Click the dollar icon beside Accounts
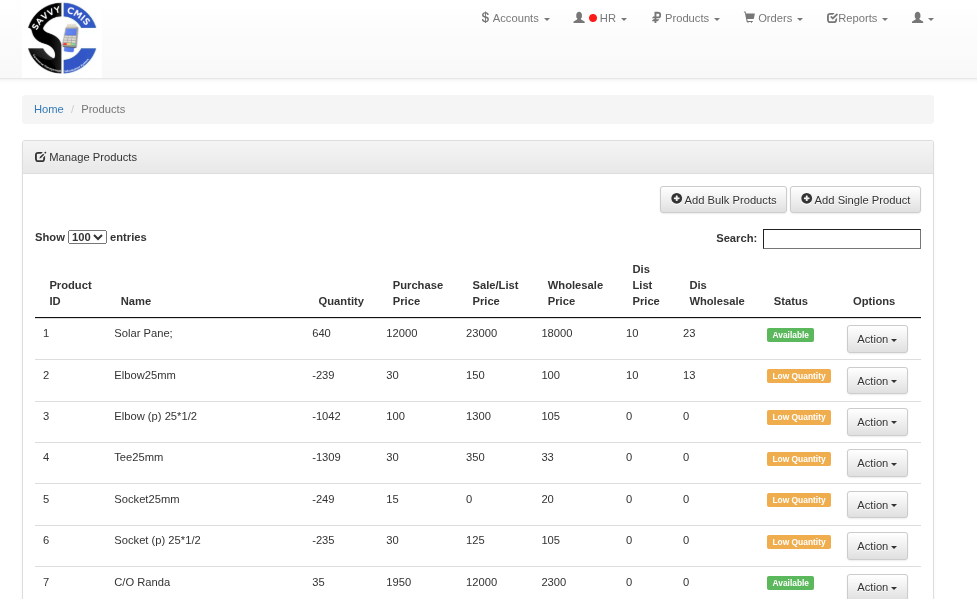The width and height of the screenshot is (977, 599). [485, 18]
